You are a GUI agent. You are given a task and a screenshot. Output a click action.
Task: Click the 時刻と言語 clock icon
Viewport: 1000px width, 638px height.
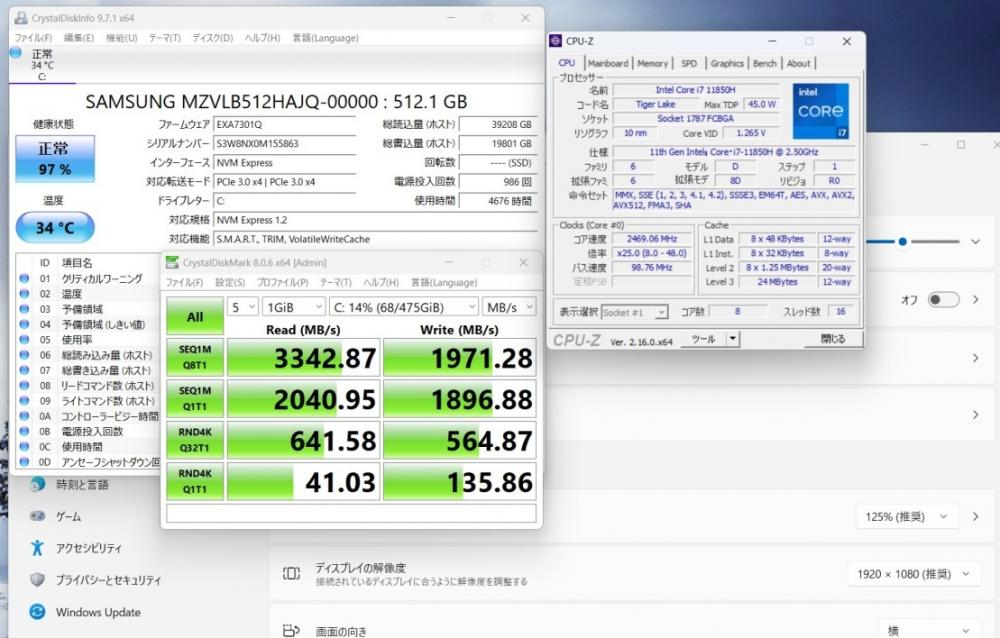37,484
